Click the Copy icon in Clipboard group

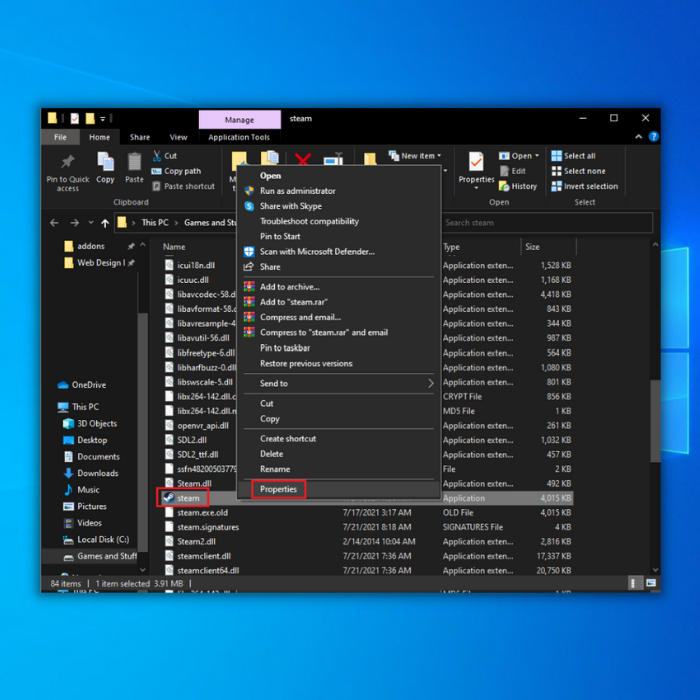(105, 162)
